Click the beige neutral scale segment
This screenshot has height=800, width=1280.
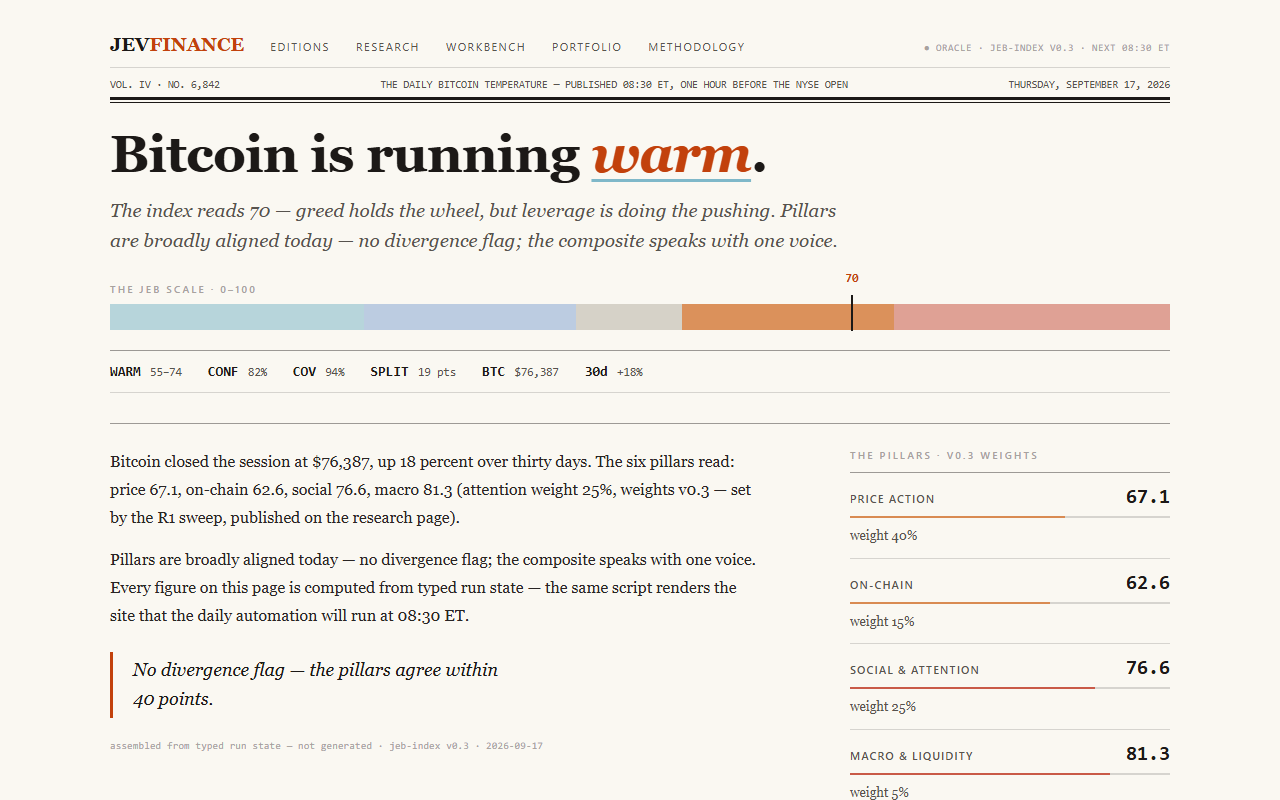[x=629, y=317]
